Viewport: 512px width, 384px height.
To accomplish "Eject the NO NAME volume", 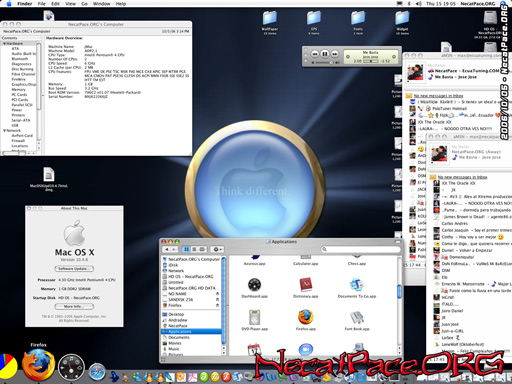I will [217, 294].
